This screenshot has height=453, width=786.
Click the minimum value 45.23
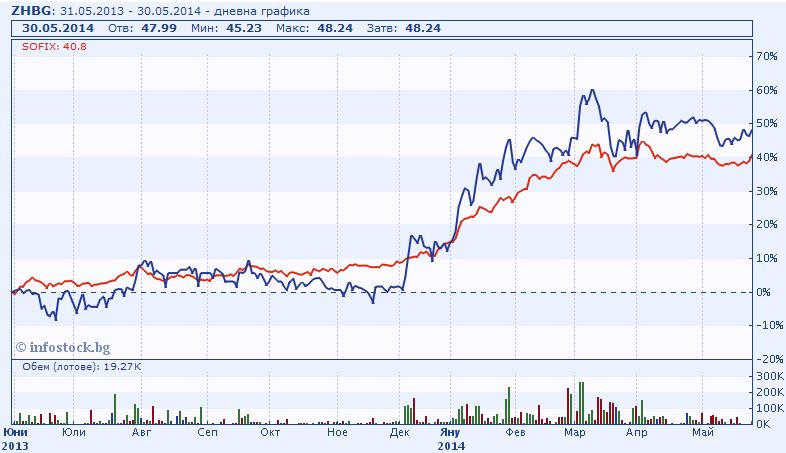244,28
